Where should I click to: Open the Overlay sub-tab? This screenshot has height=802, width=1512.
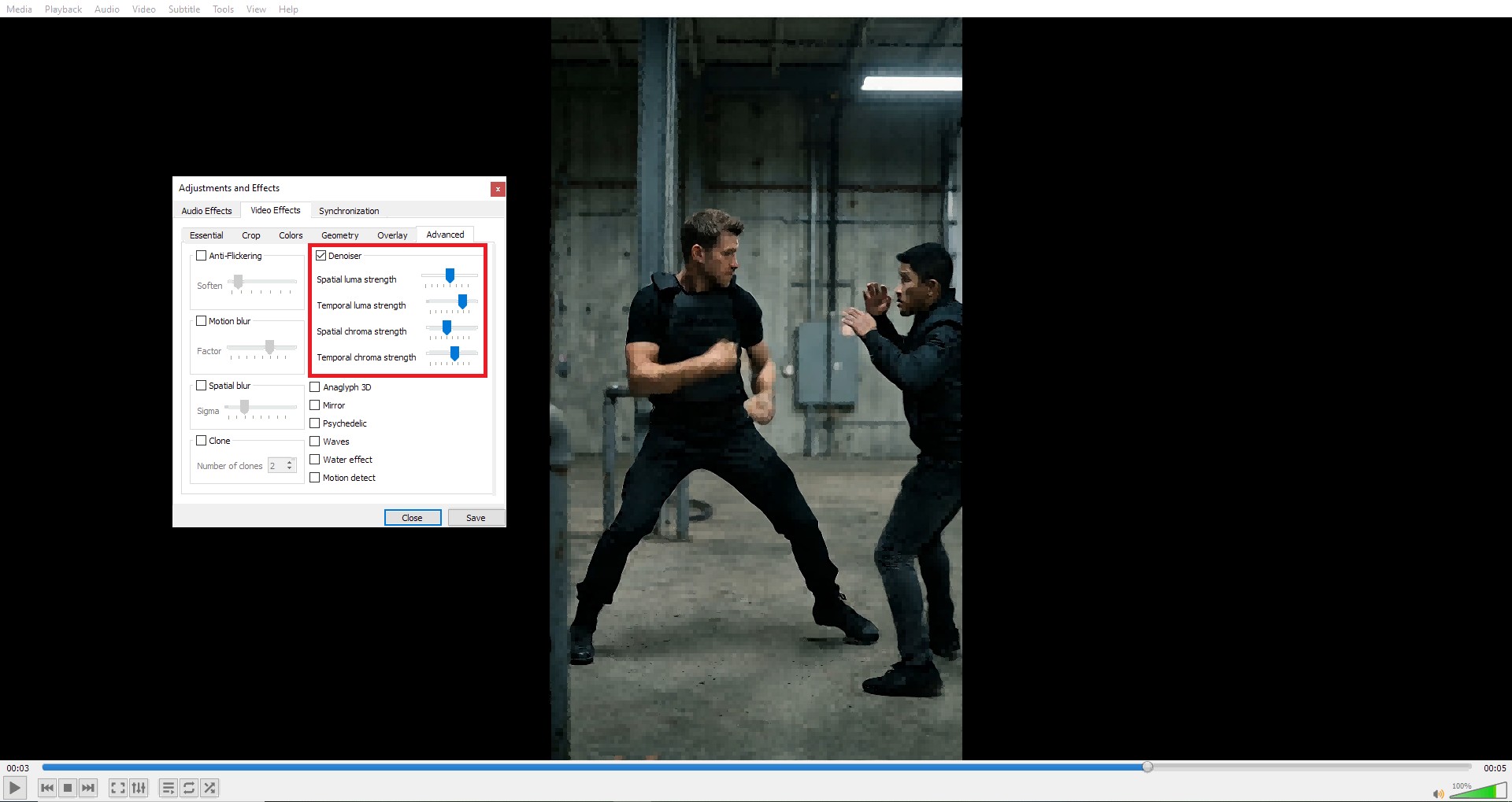[392, 235]
